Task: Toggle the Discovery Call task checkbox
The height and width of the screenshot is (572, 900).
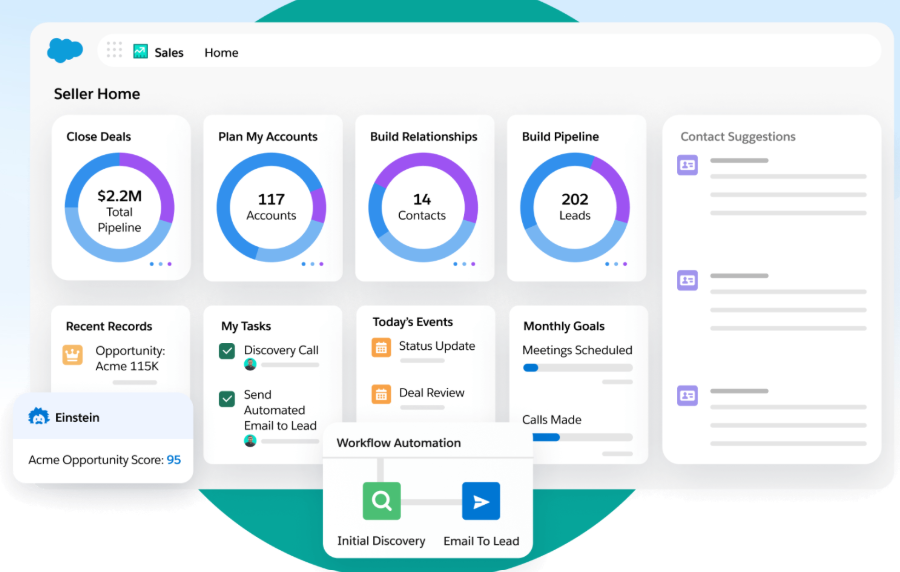Action: (227, 351)
